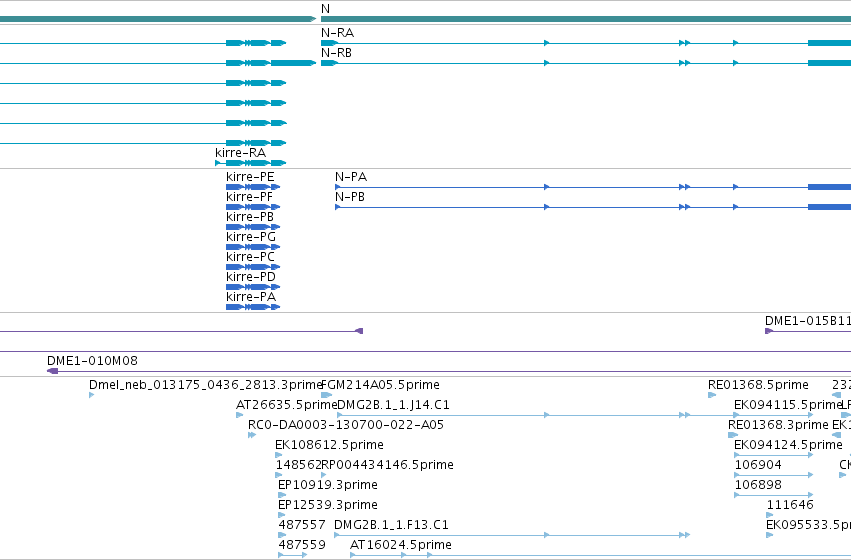Select the DME1-015B11 clone label
Viewport: 851px width, 560px height.
pos(808,321)
